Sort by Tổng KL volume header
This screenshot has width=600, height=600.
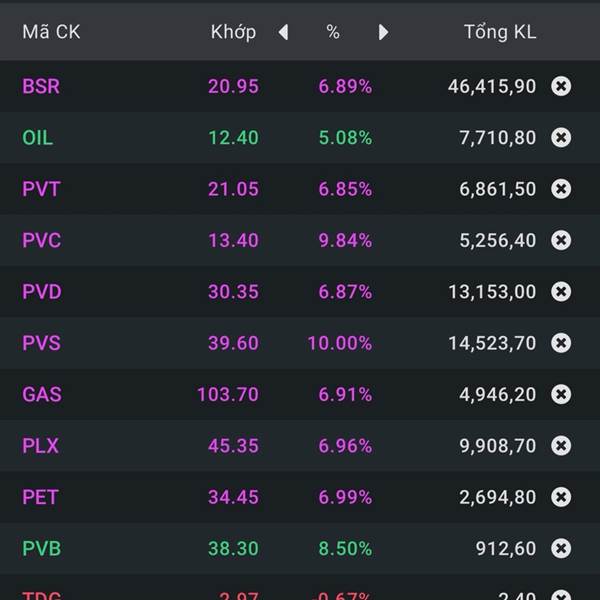(x=500, y=32)
